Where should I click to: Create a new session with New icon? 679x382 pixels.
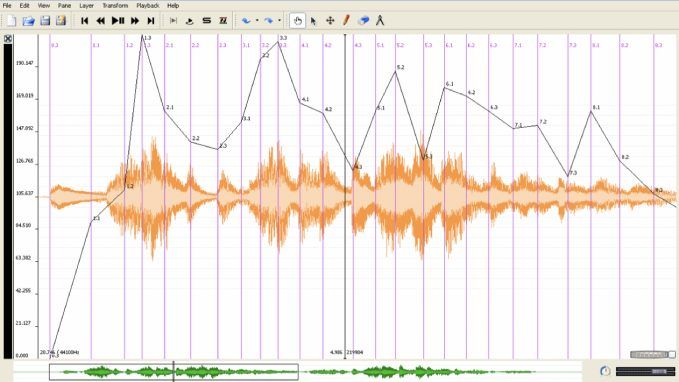(x=11, y=20)
